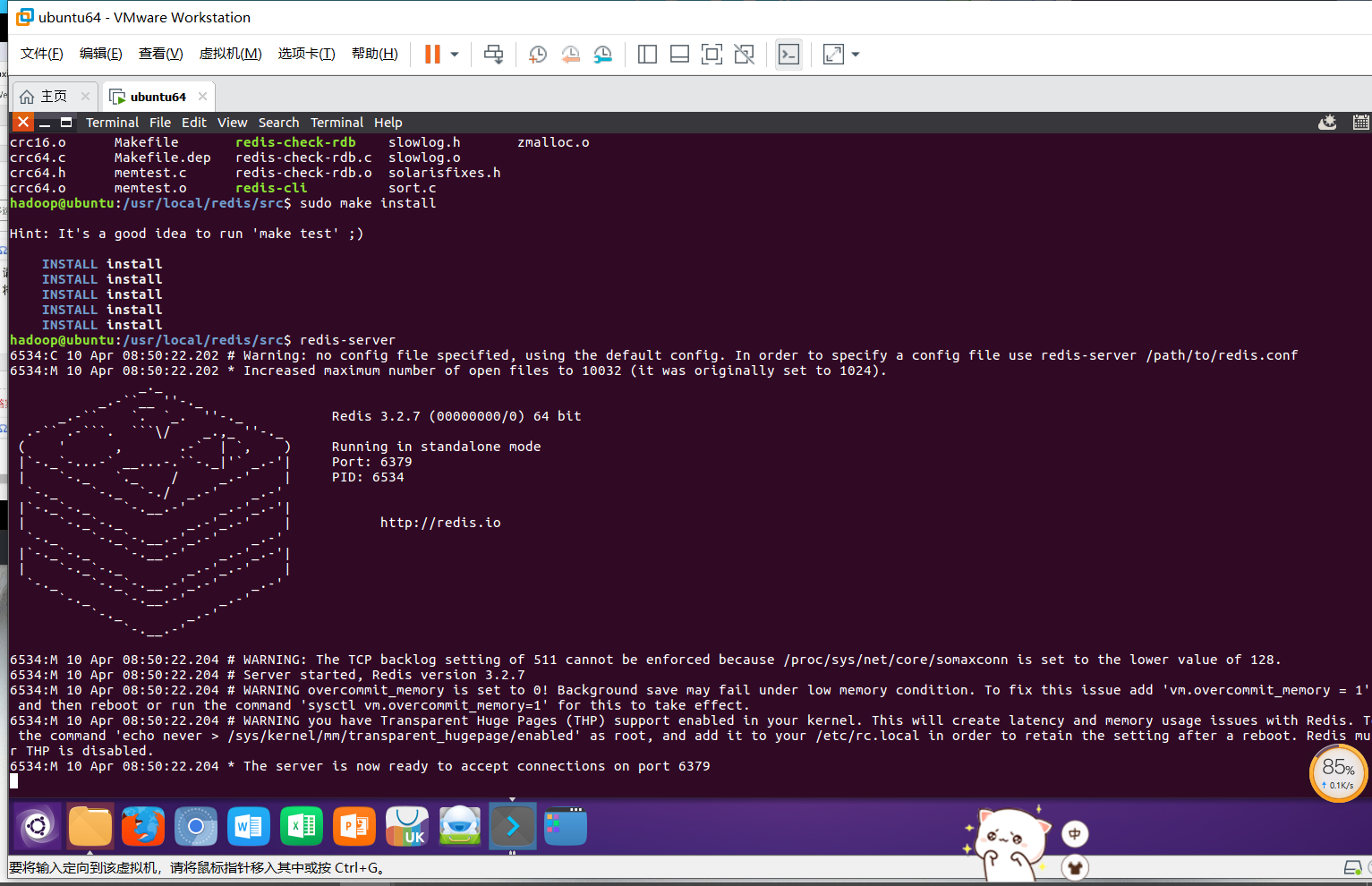Close the 主页 tab
The image size is (1372, 886).
pyautogui.click(x=86, y=97)
